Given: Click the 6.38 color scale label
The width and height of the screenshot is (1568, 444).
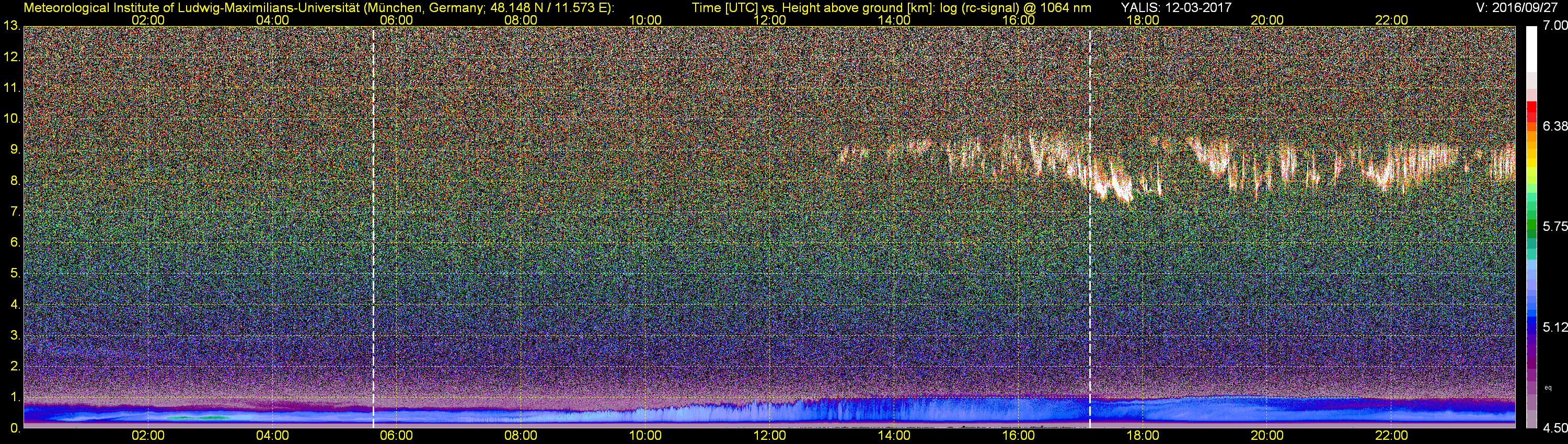Looking at the screenshot, I should tap(1554, 126).
